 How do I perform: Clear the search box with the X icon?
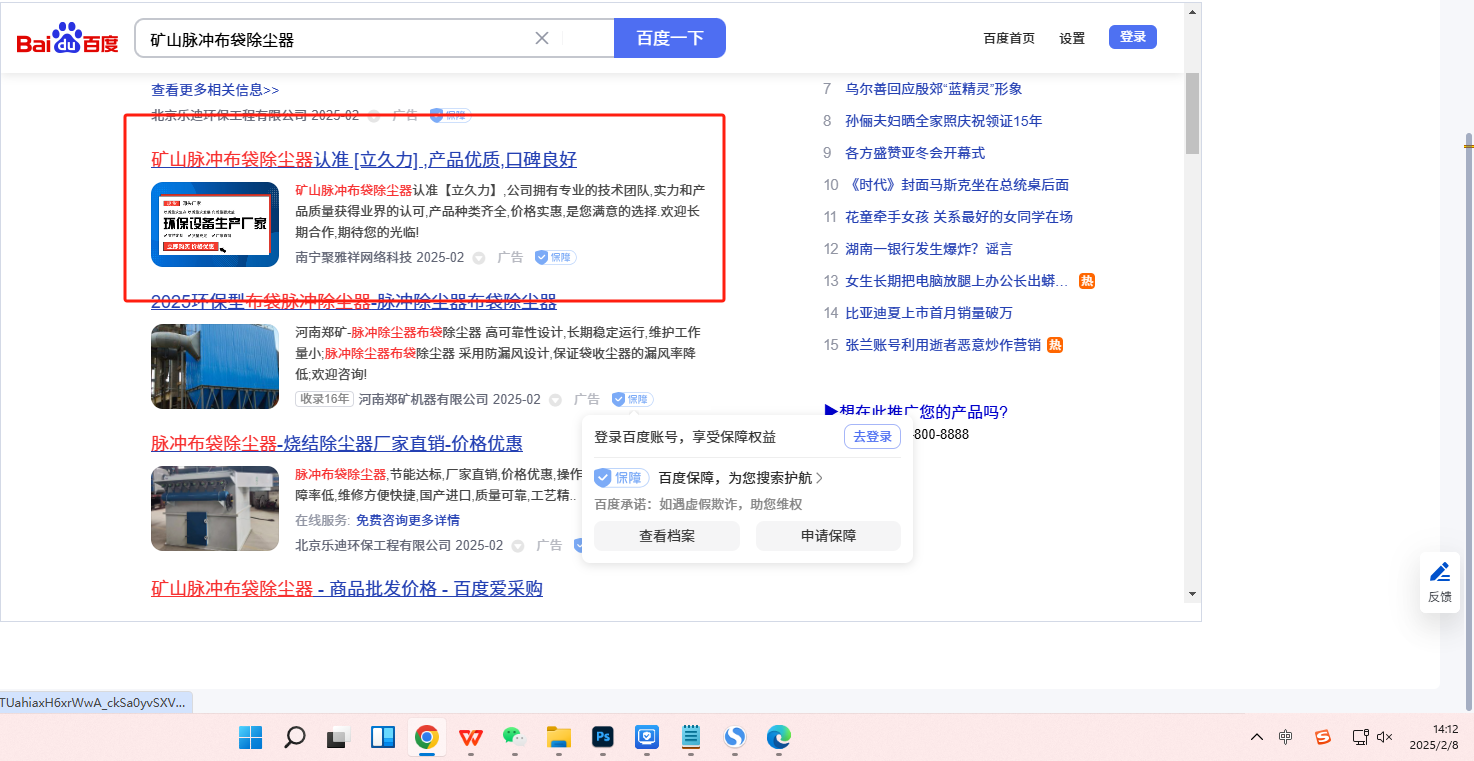[542, 38]
